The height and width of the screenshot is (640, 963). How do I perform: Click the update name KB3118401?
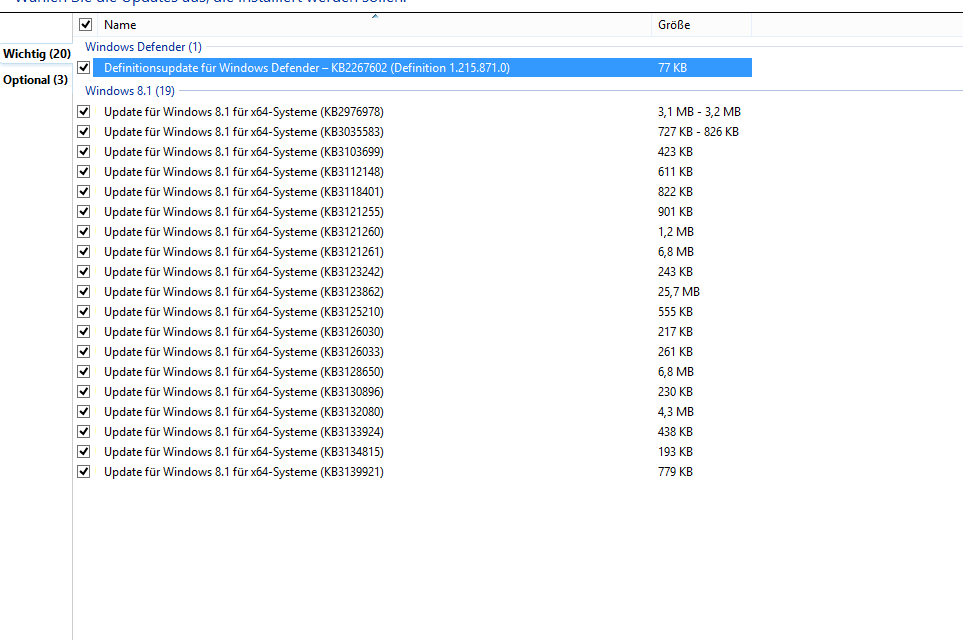tap(244, 192)
